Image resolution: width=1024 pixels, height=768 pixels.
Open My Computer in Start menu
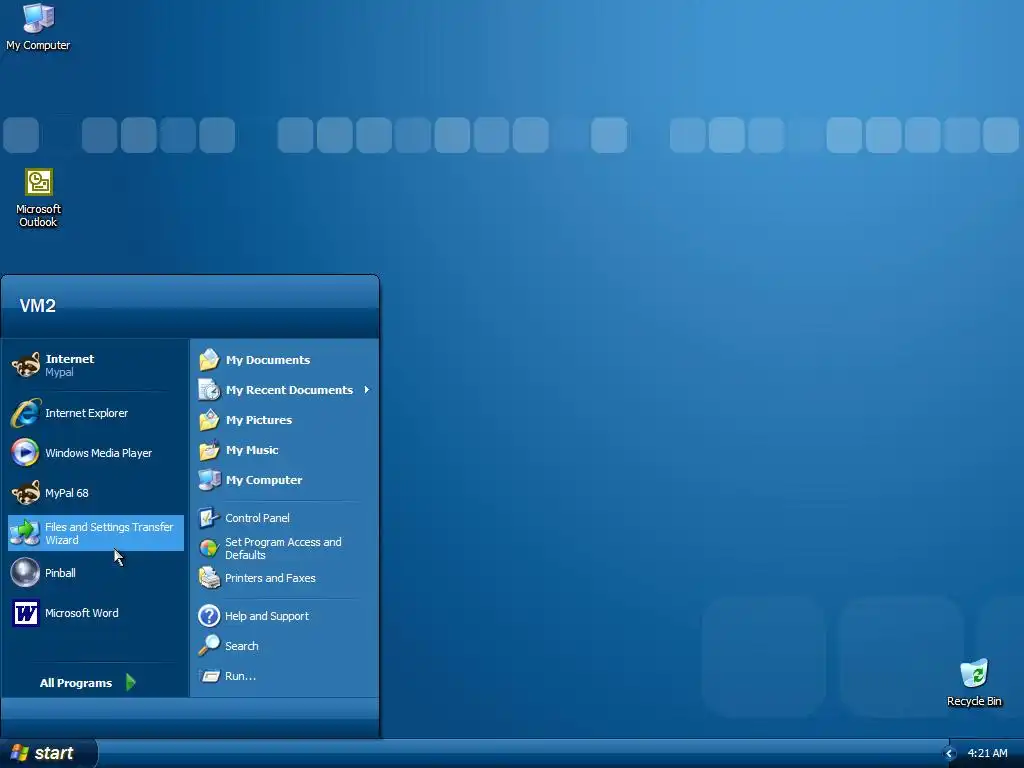[x=284, y=480]
